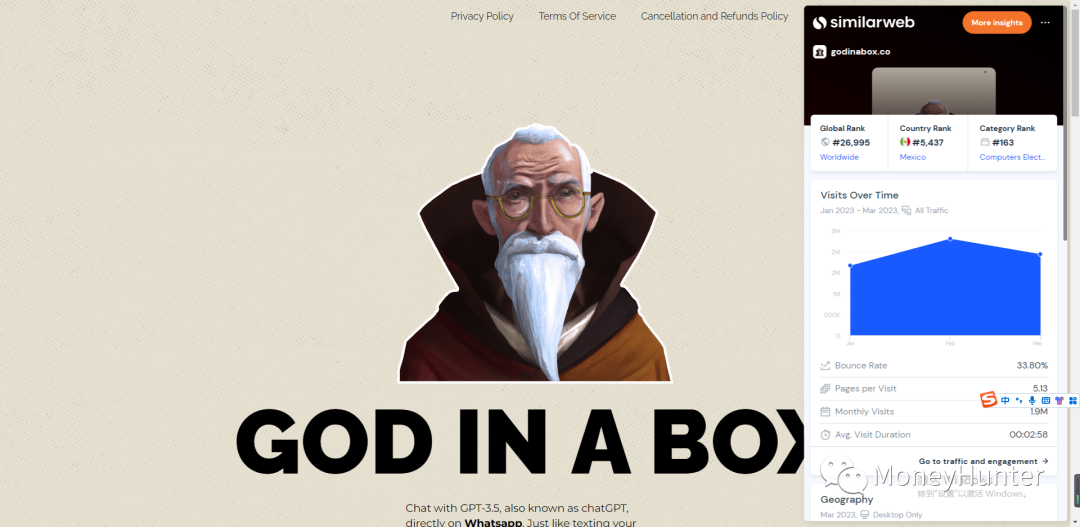This screenshot has height=527, width=1080.
Task: Click the Monthly Visits label
Action: pos(864,411)
